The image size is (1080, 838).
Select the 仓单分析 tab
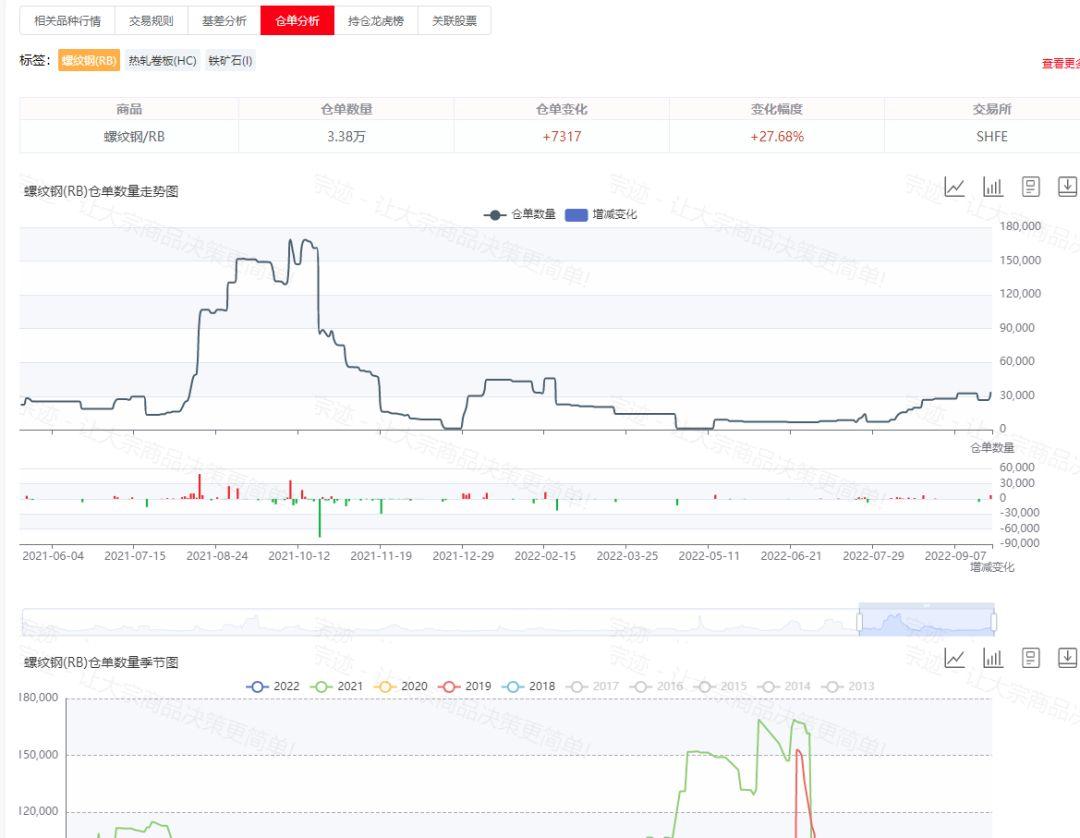pyautogui.click(x=297, y=21)
